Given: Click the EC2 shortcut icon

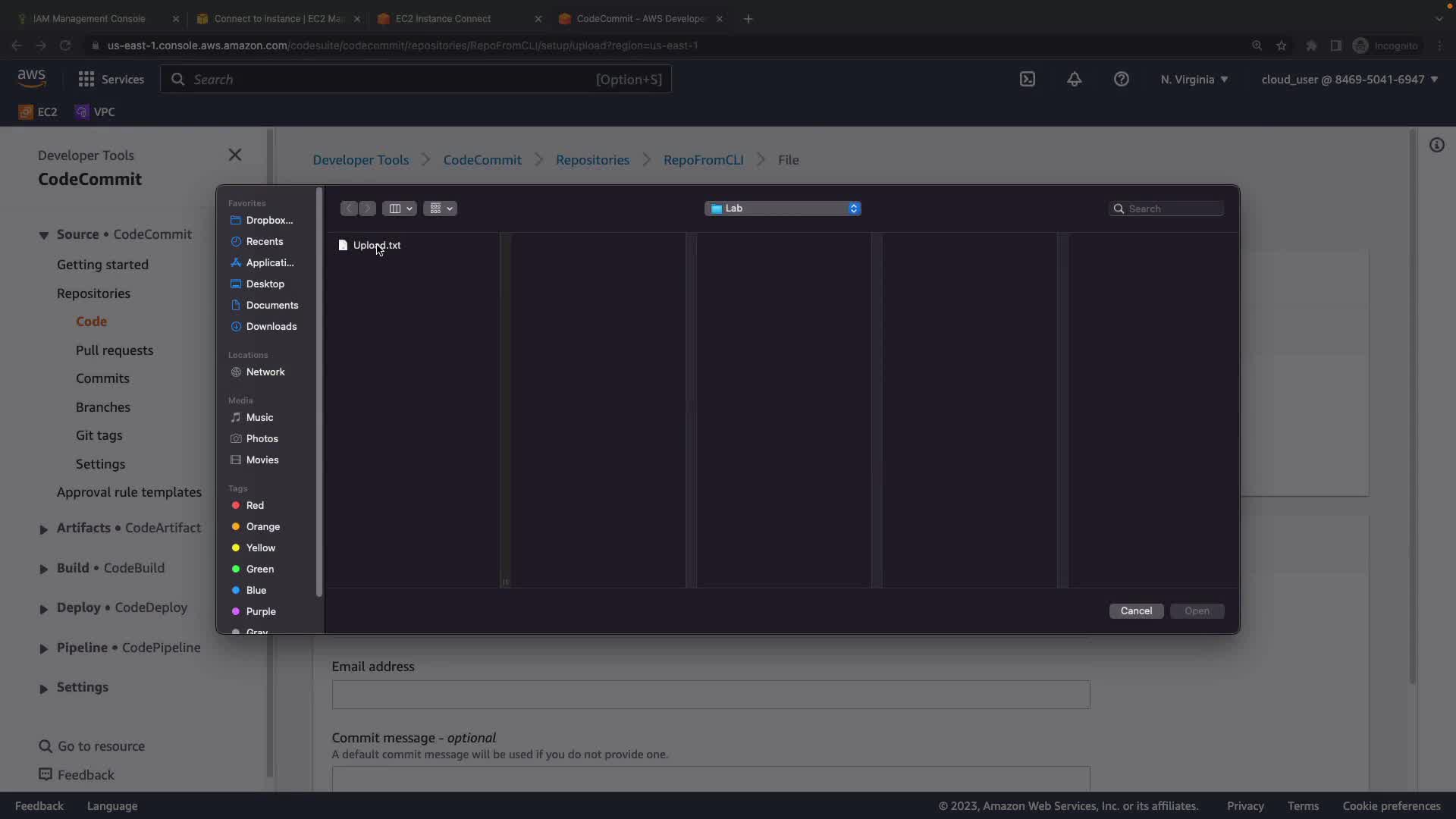Looking at the screenshot, I should coord(26,111).
